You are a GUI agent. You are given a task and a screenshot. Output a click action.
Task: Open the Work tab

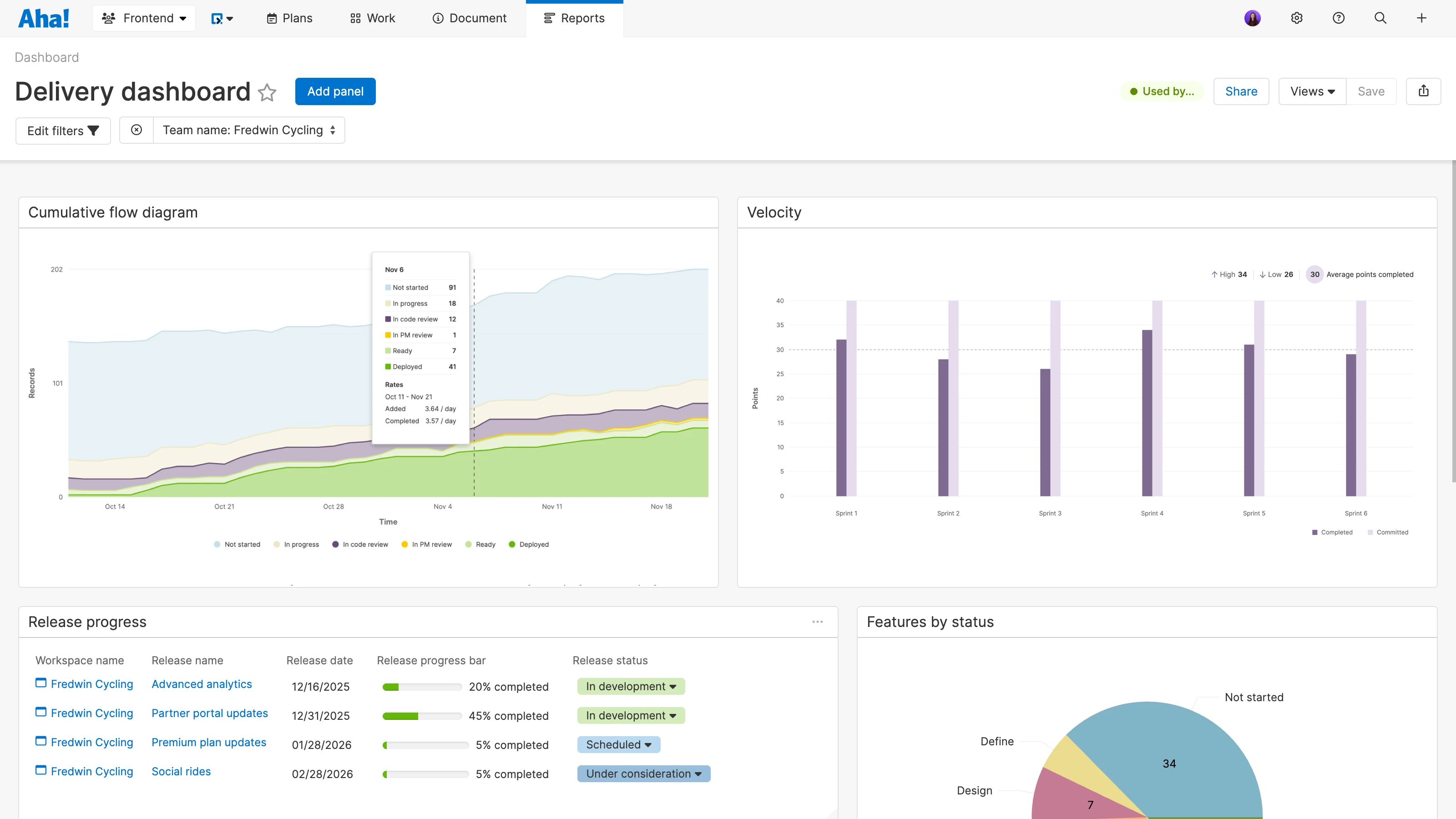pos(373,18)
